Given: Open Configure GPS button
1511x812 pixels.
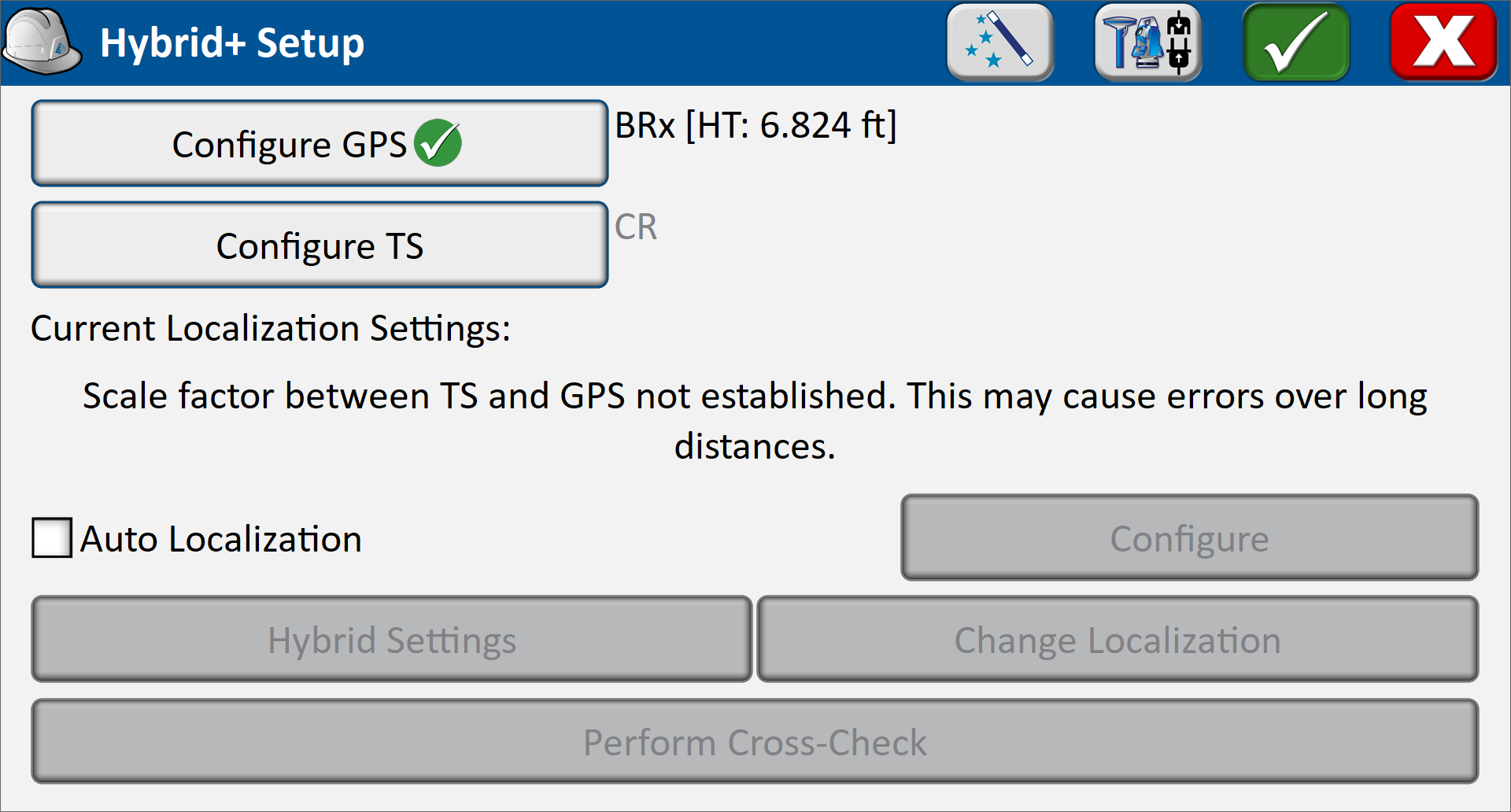Looking at the screenshot, I should coord(320,143).
